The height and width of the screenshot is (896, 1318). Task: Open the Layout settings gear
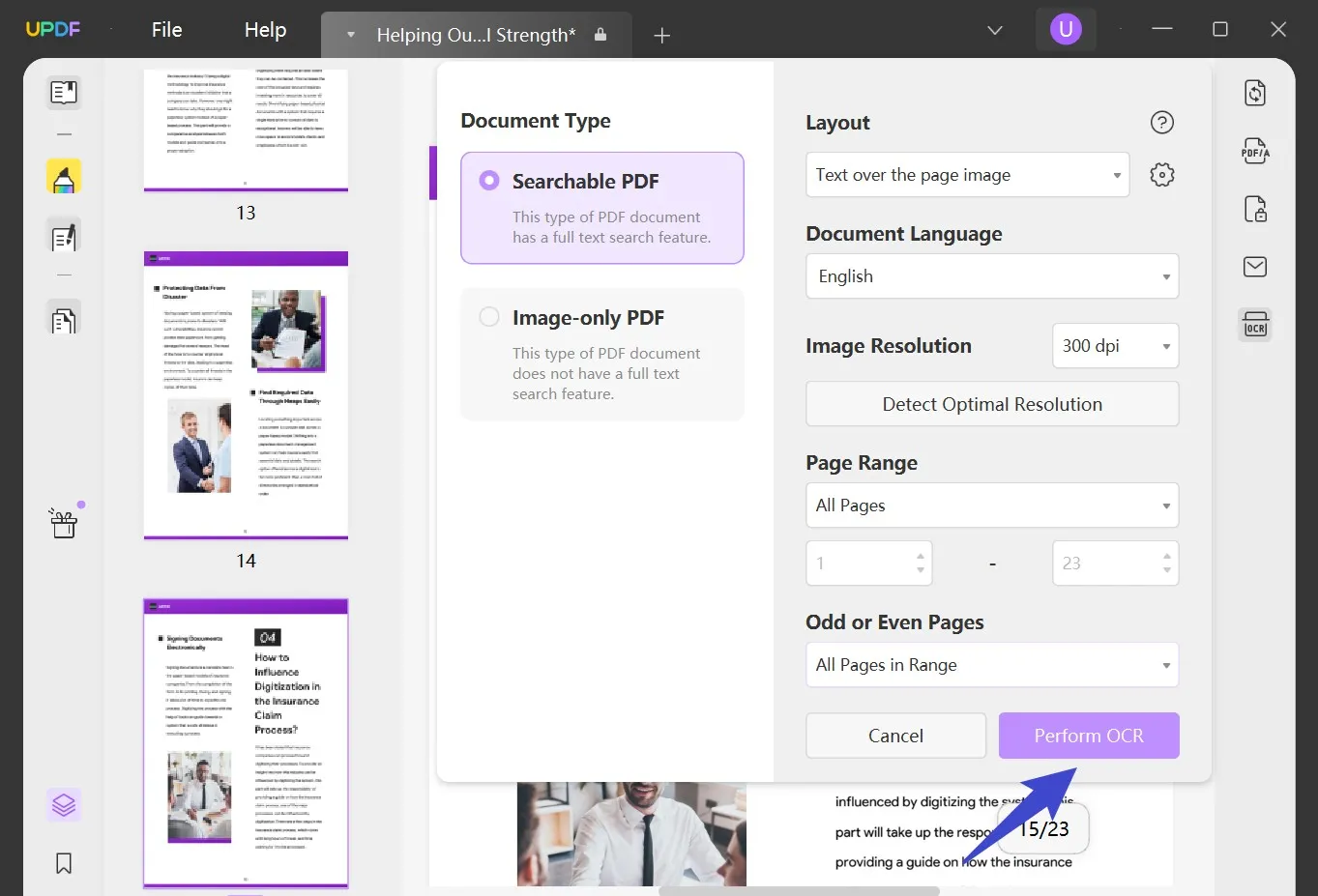coord(1161,174)
